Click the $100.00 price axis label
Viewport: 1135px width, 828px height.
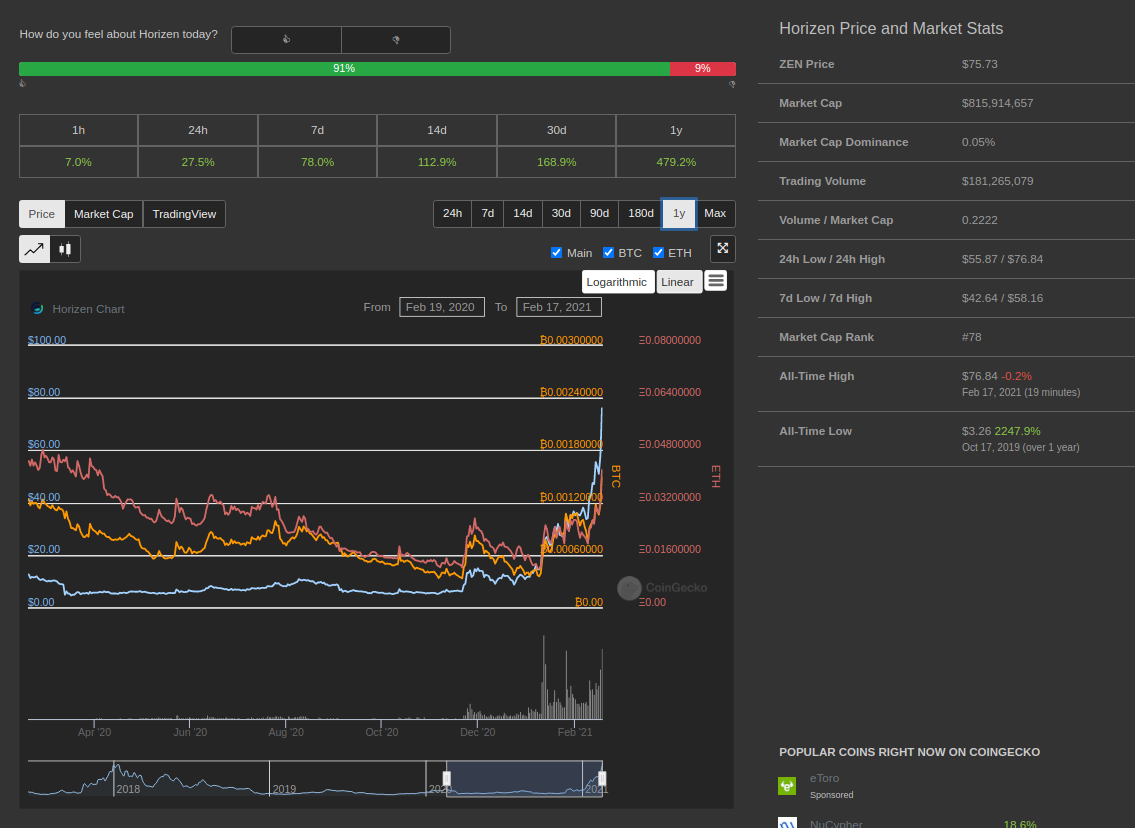(x=47, y=340)
